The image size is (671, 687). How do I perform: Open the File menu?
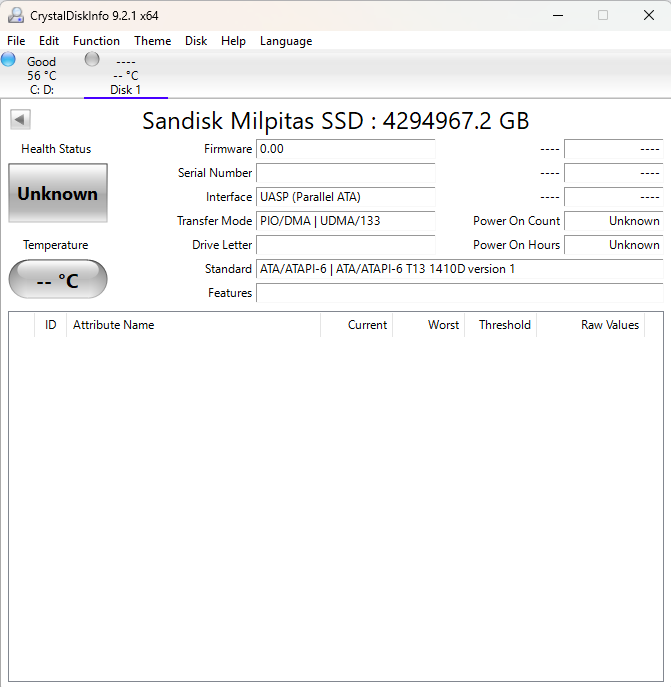click(x=16, y=41)
